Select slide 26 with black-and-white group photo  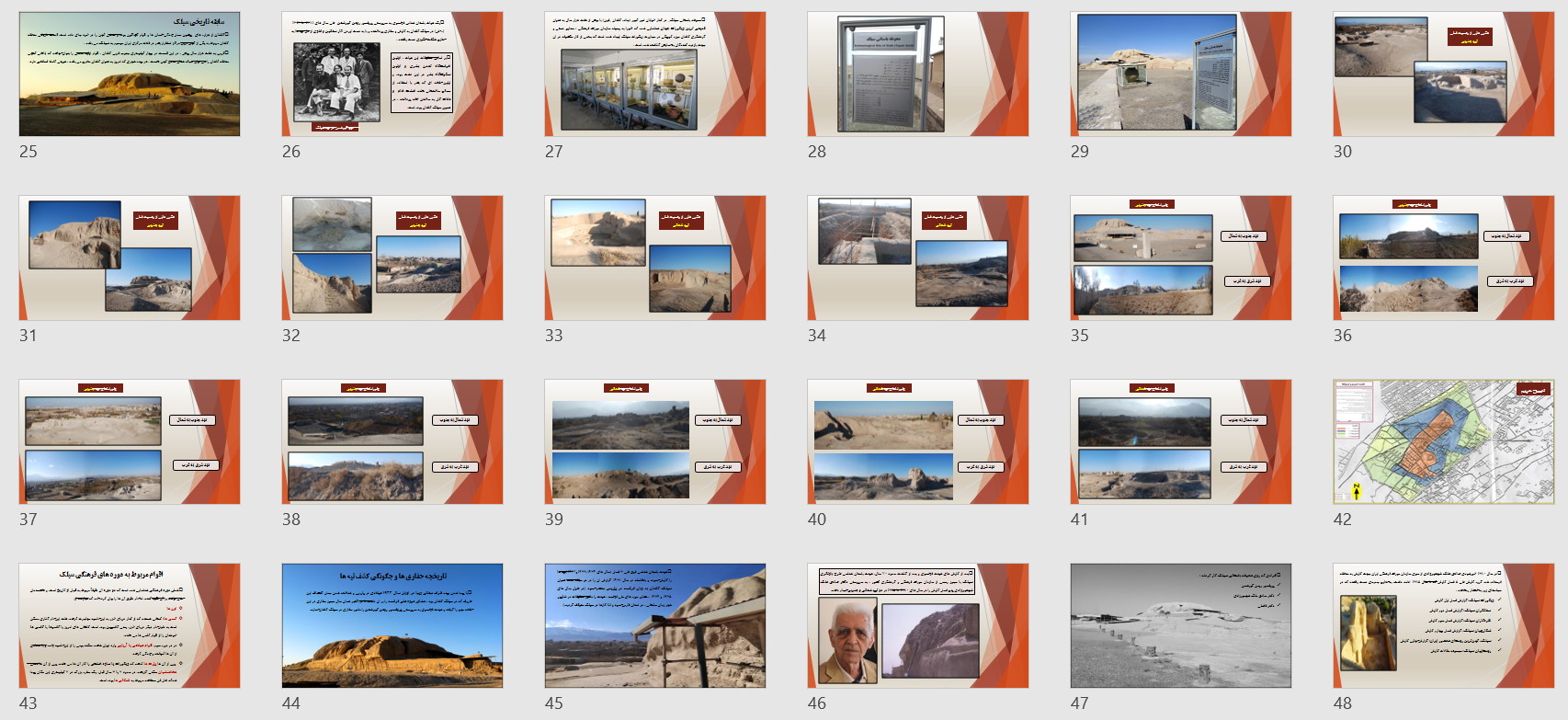coord(392,74)
